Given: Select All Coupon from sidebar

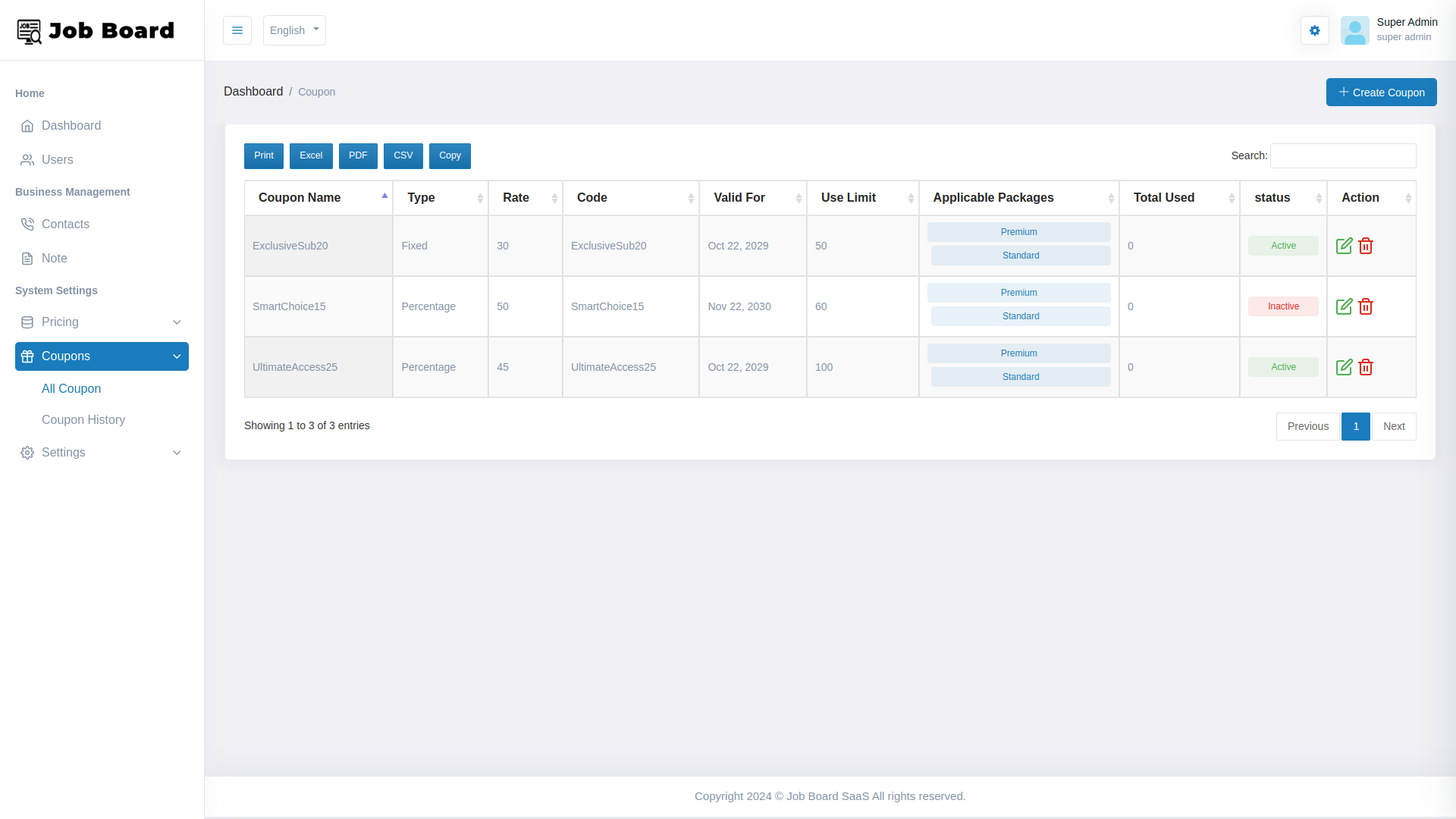Looking at the screenshot, I should pos(71,388).
